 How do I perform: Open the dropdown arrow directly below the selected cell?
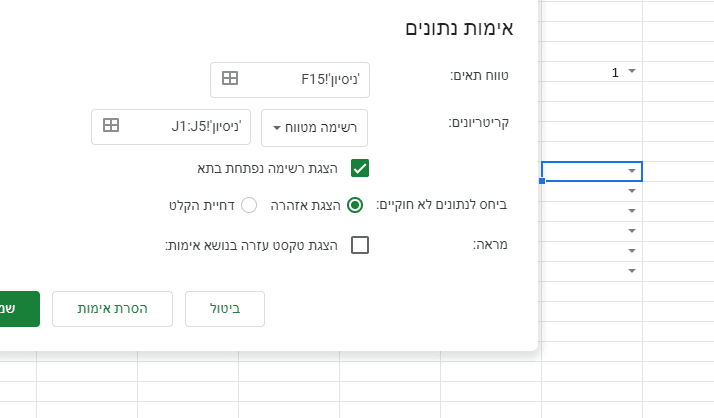(x=632, y=191)
